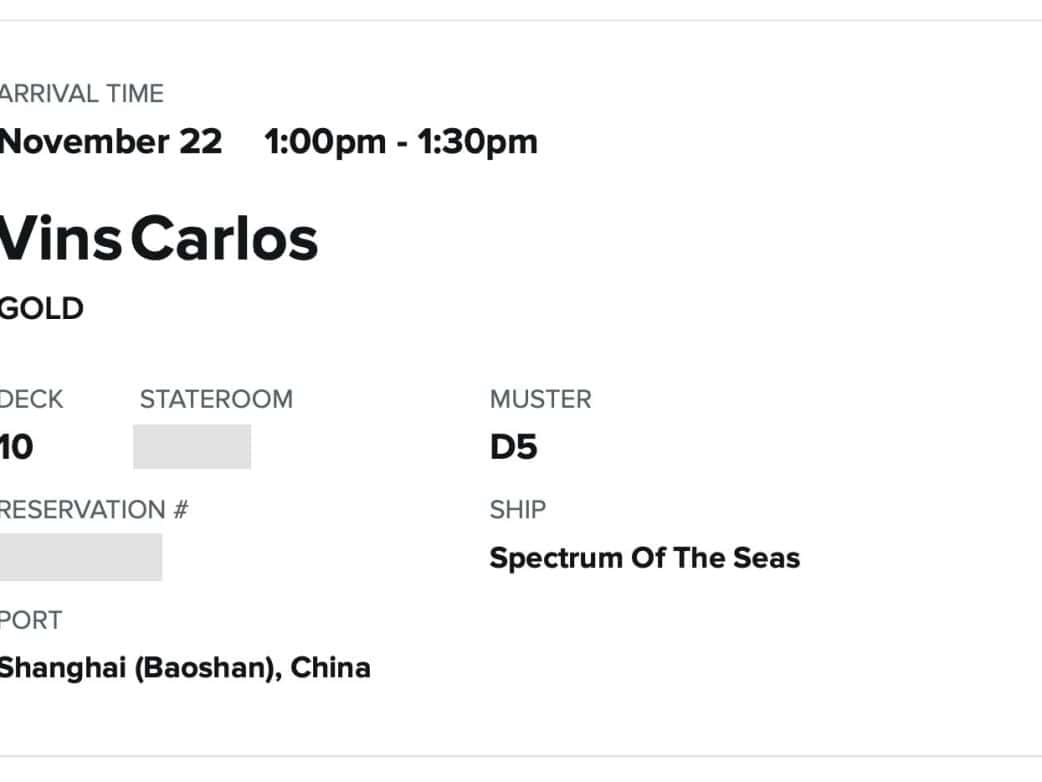Image resolution: width=1042 pixels, height=782 pixels.
Task: Click the DECK label
Action: pos(31,399)
